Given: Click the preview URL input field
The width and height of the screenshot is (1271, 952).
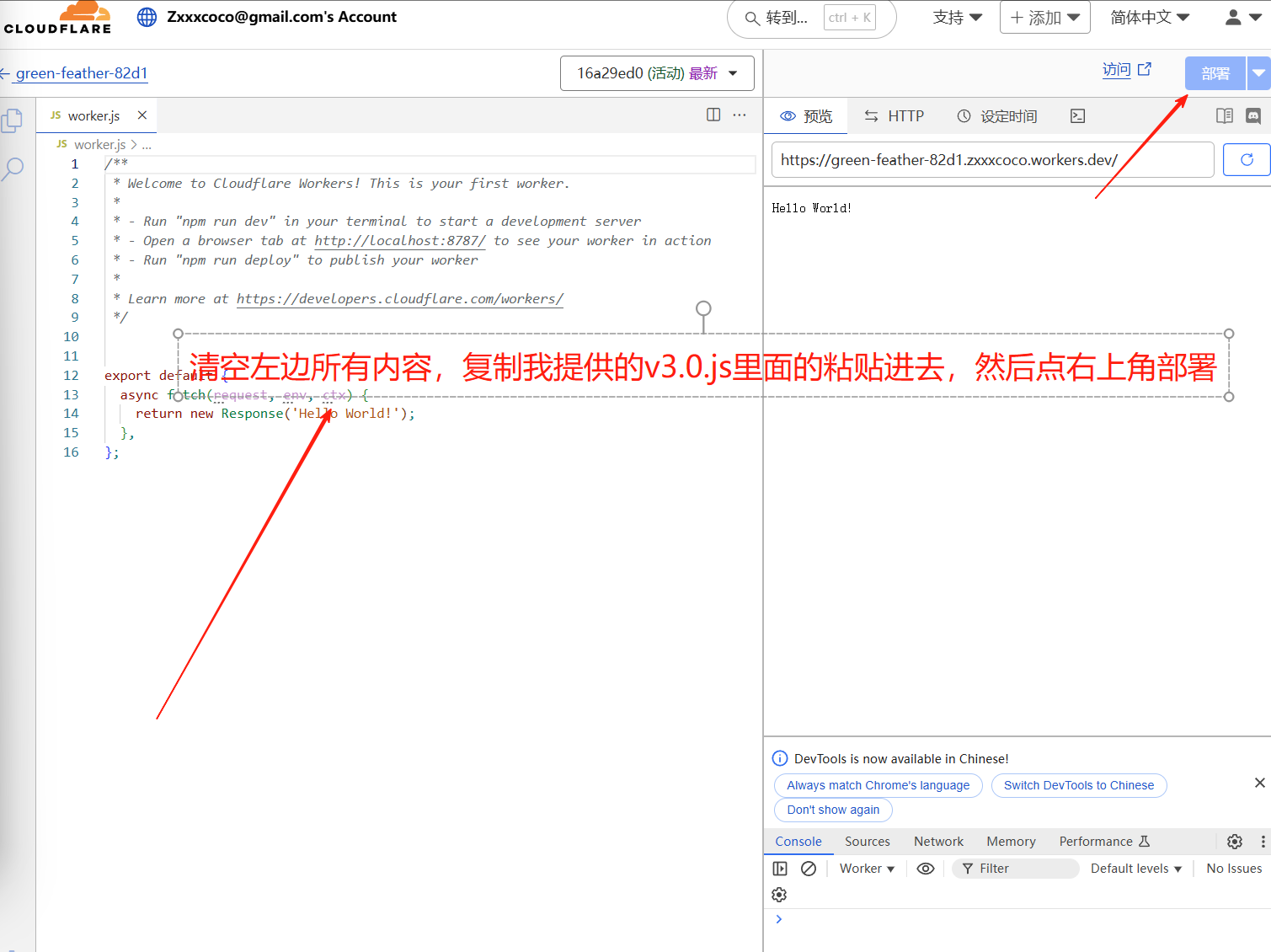Looking at the screenshot, I should (x=993, y=159).
